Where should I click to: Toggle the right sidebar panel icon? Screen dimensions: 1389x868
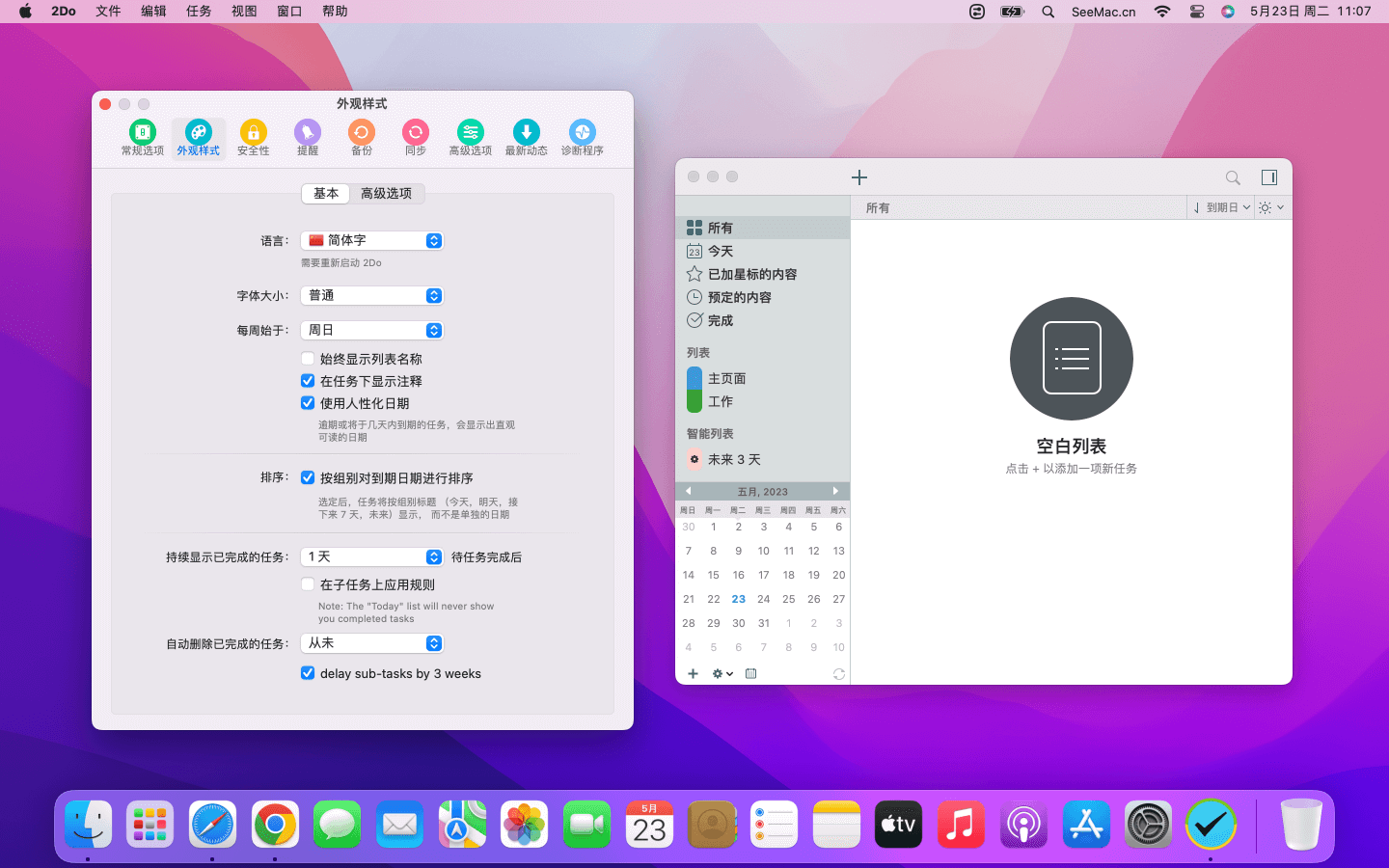click(x=1269, y=177)
